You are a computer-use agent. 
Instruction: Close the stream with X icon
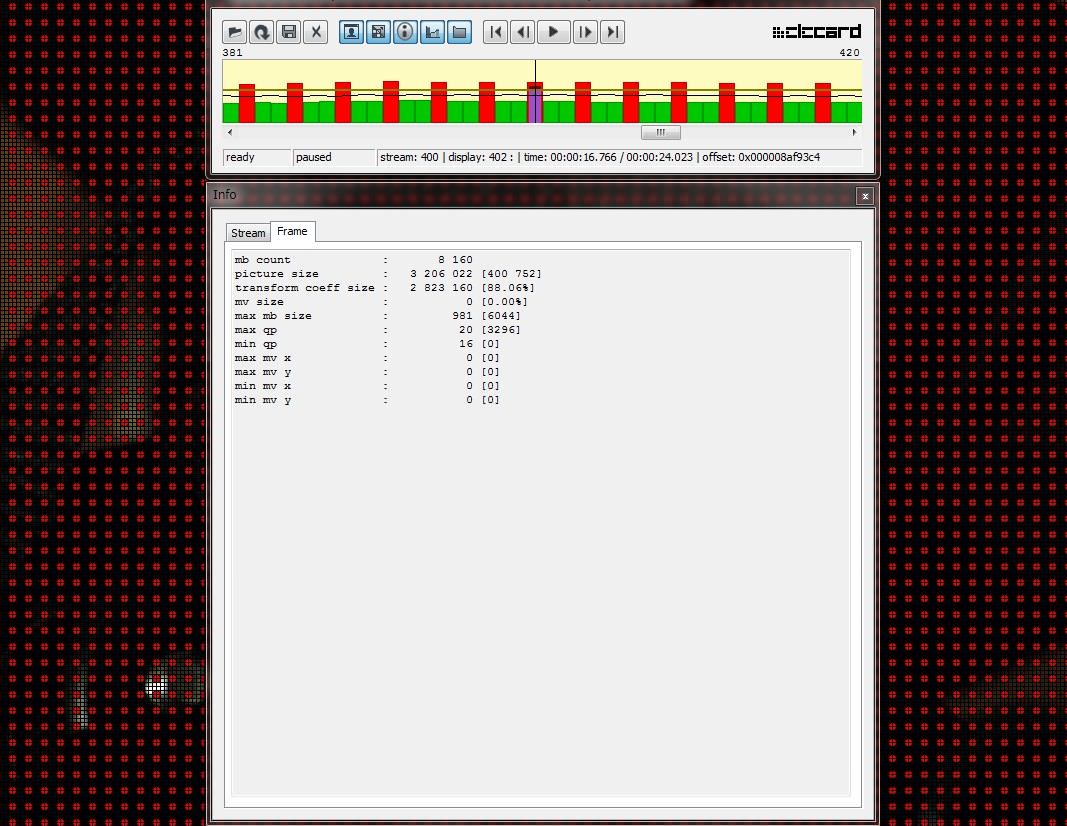[x=316, y=32]
